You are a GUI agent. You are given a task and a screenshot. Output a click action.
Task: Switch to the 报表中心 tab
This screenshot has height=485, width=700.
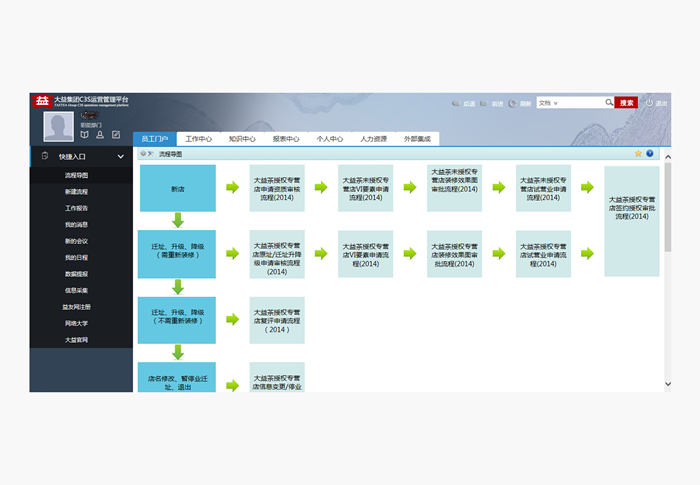pos(286,139)
